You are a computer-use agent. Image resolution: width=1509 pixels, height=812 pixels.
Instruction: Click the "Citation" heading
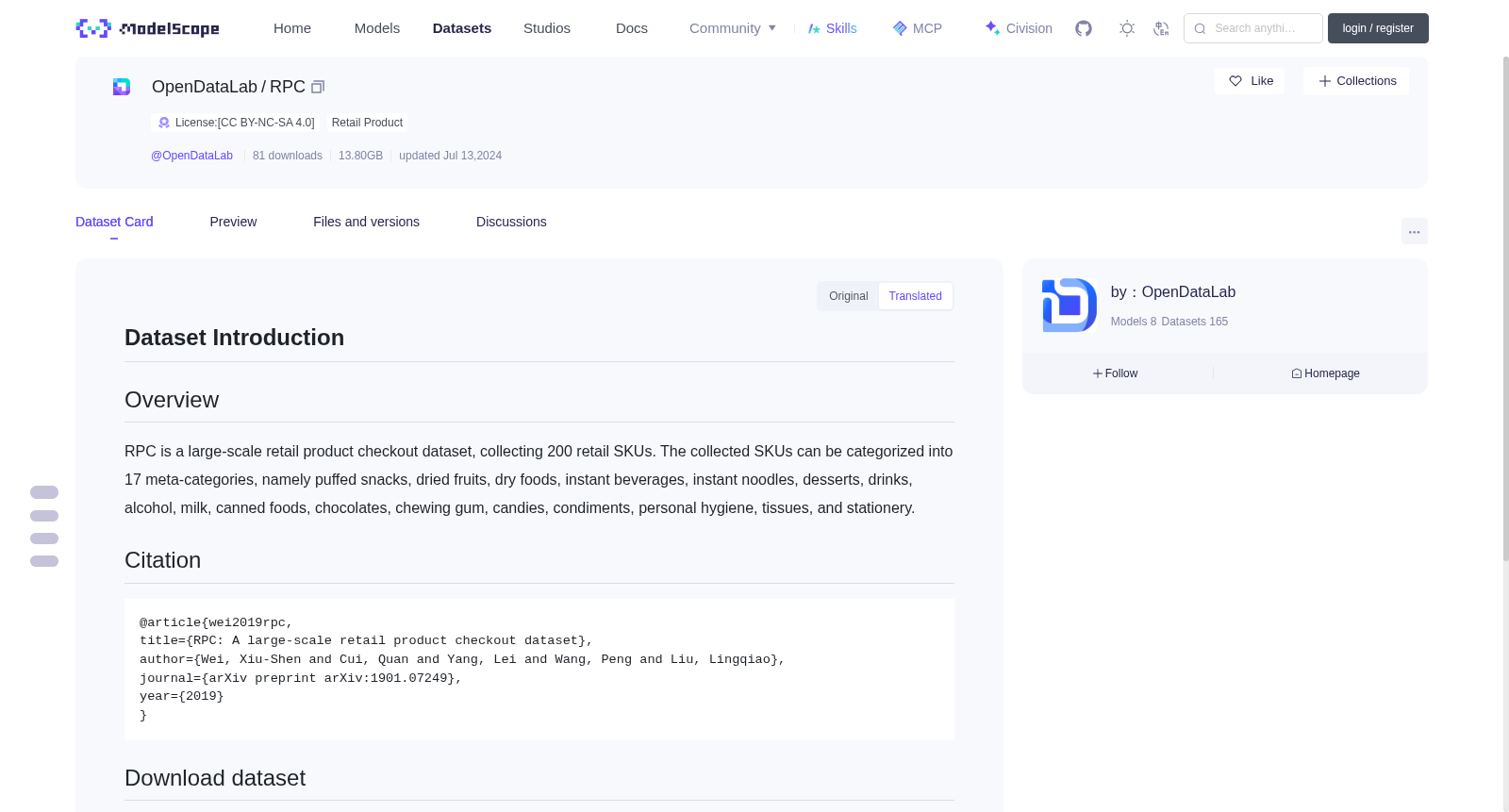pos(162,560)
